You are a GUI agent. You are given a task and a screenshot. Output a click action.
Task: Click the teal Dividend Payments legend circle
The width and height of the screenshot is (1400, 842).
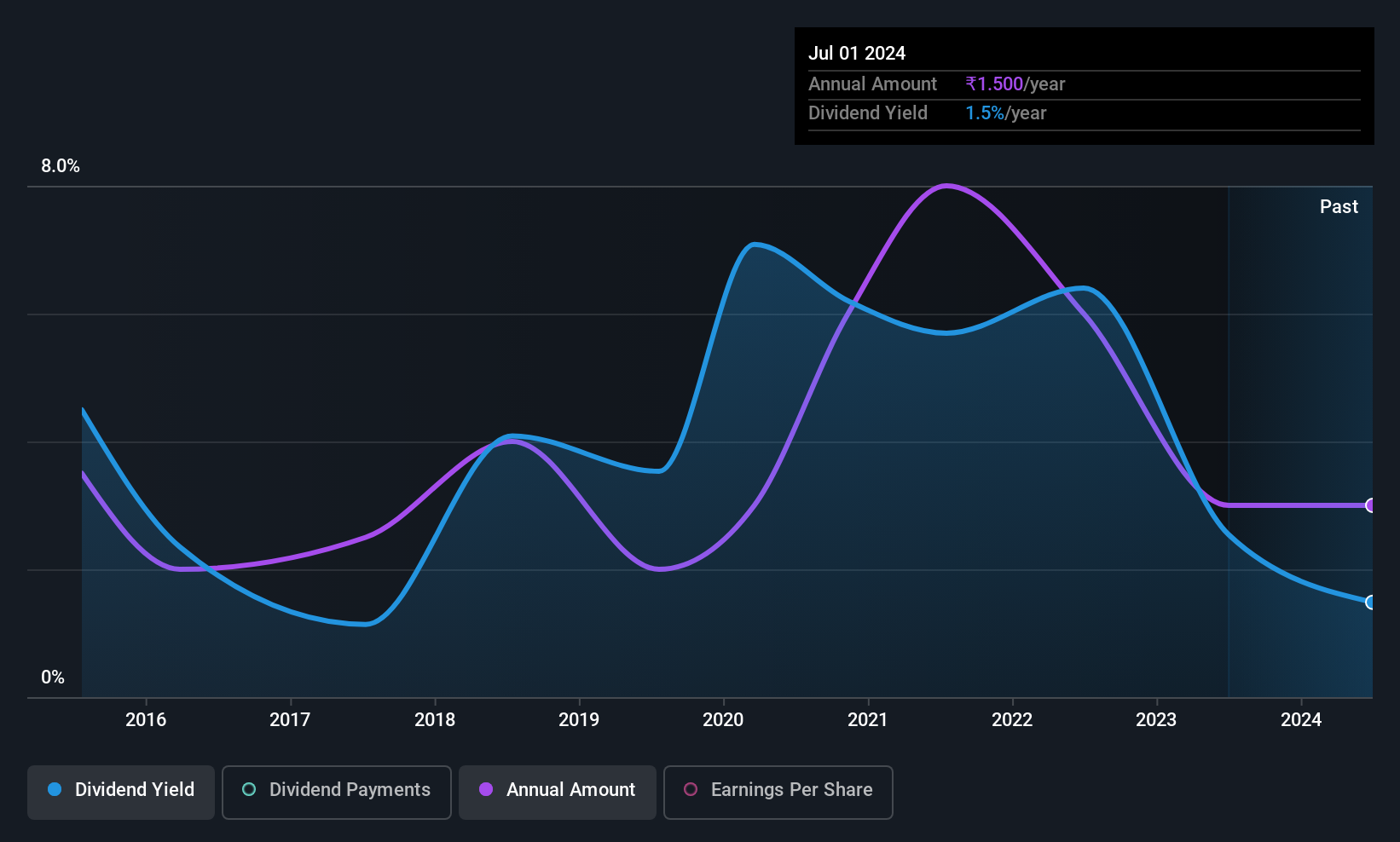pos(249,789)
